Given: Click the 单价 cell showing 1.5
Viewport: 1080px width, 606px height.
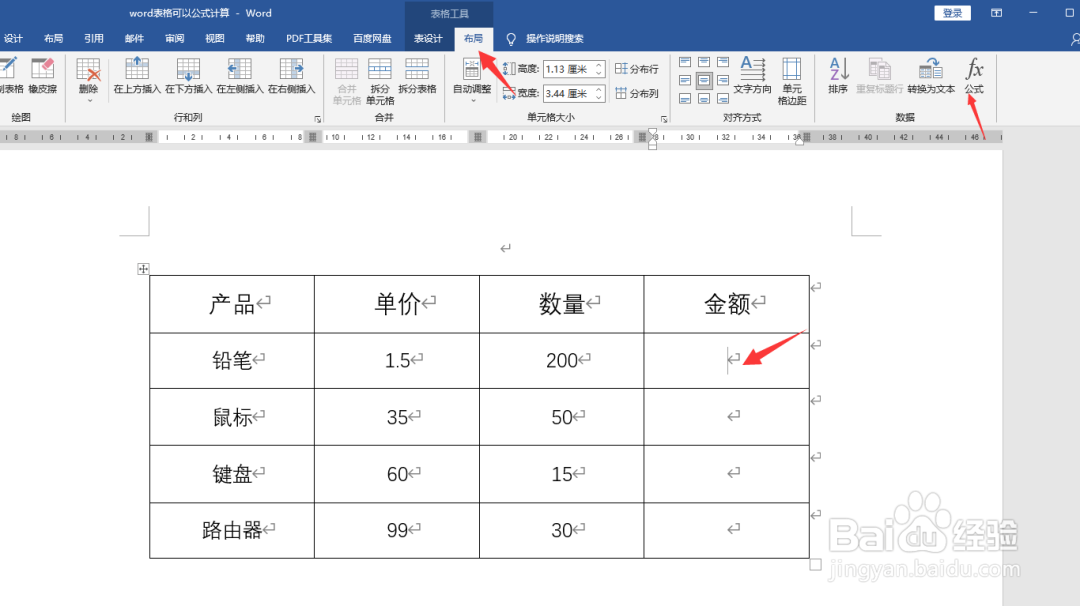Looking at the screenshot, I should pos(397,360).
